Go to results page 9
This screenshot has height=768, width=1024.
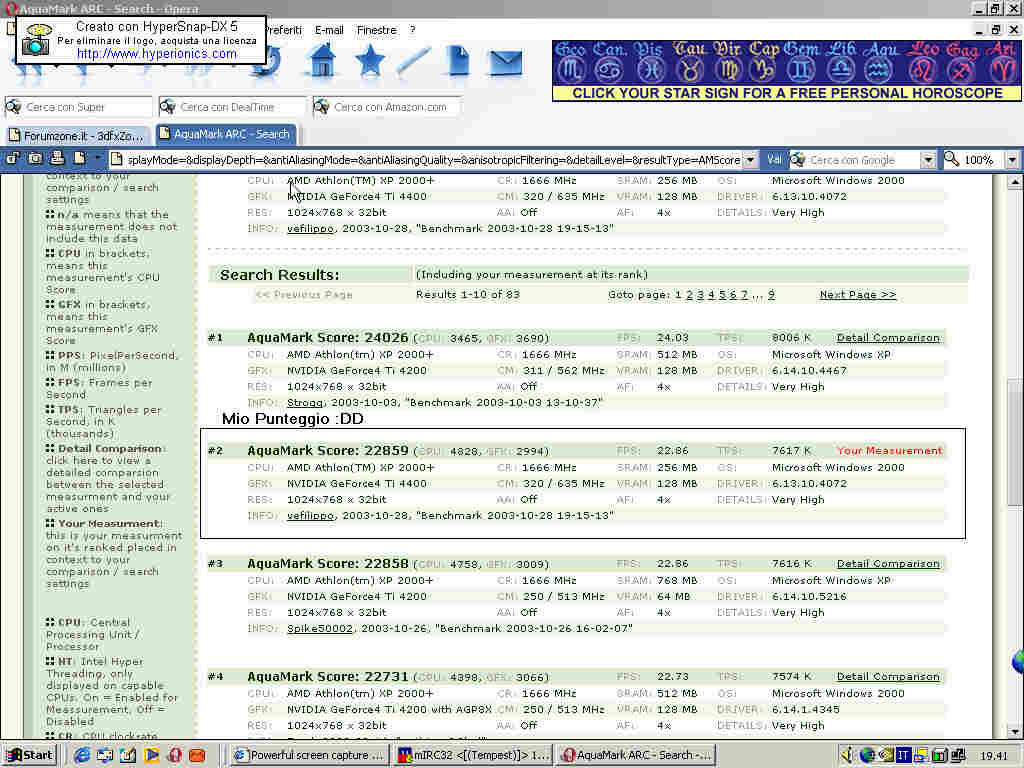coord(771,295)
